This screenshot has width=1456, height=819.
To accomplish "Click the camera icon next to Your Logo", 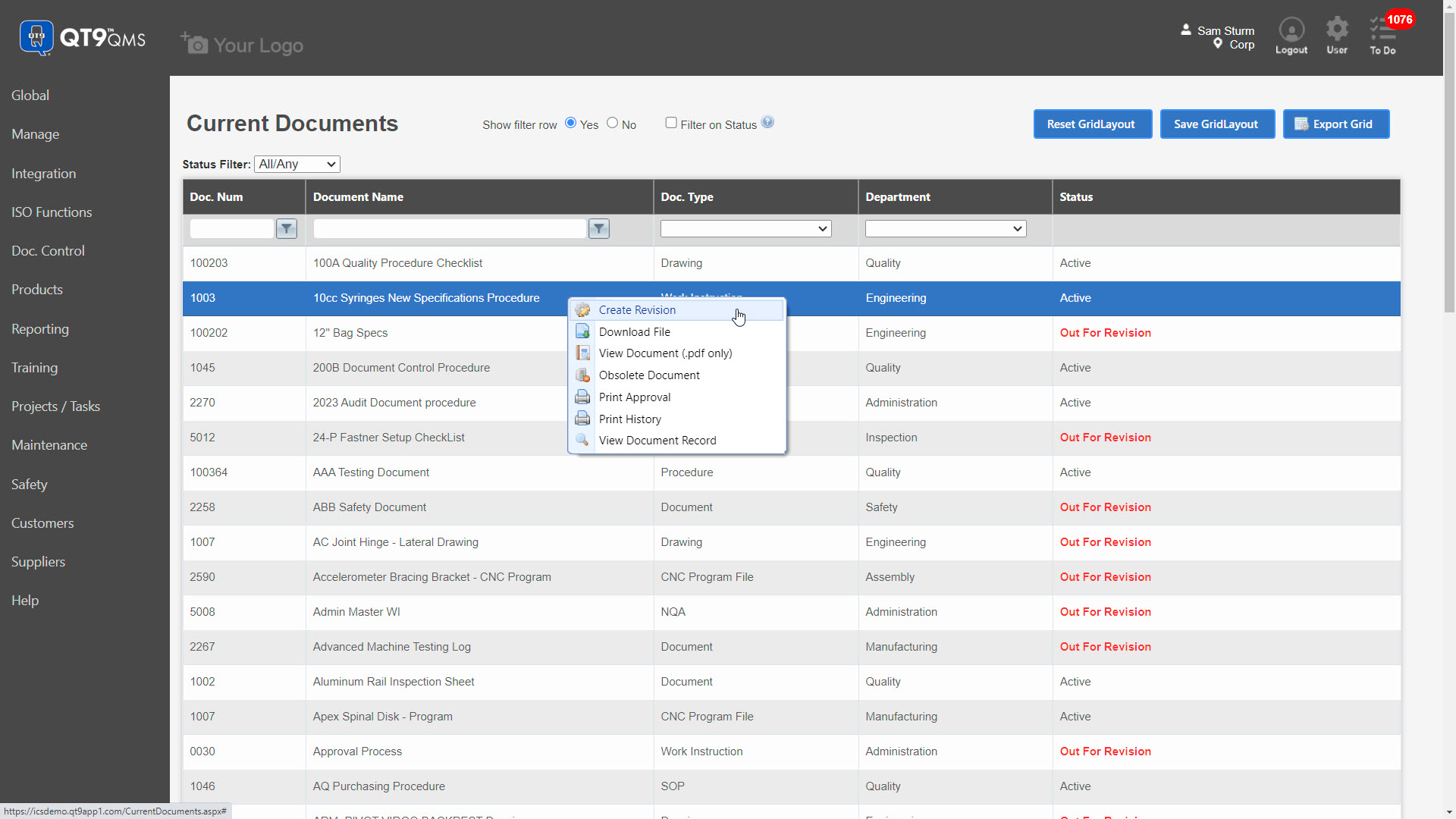I will (194, 44).
